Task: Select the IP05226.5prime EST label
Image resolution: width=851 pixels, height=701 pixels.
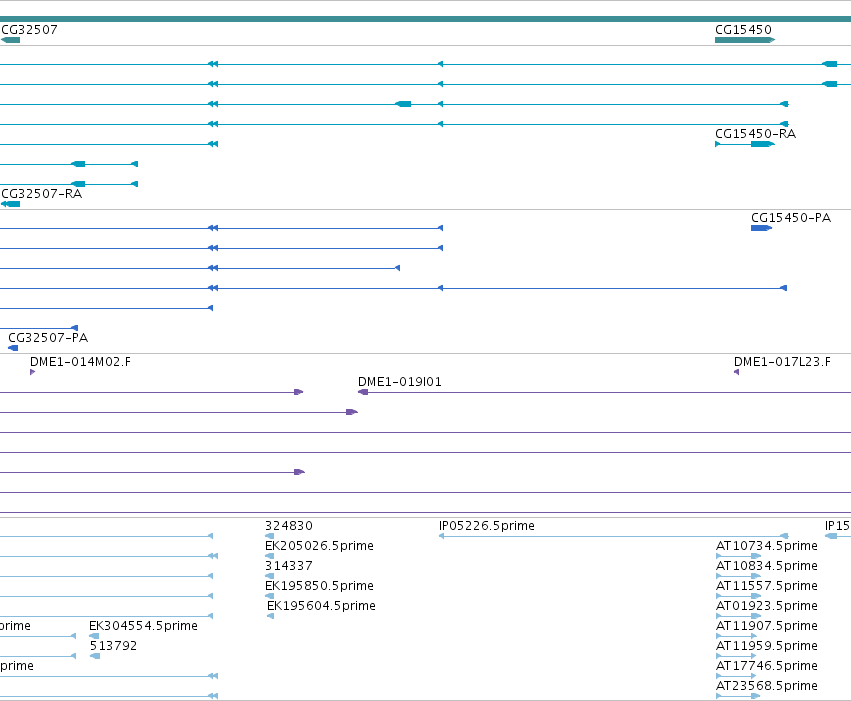Action: (487, 526)
